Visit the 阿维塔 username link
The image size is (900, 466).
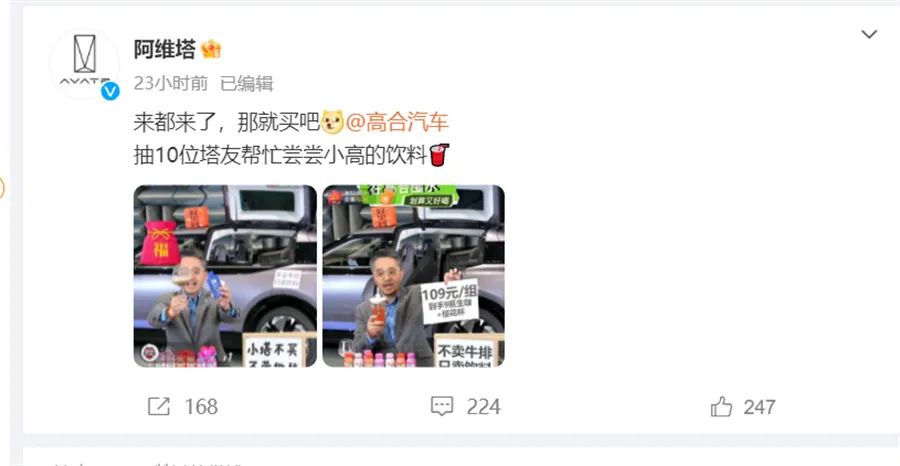[x=165, y=49]
